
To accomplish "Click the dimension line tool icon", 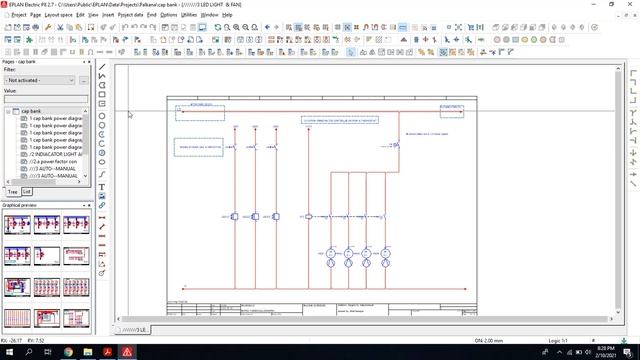I will coord(102,218).
